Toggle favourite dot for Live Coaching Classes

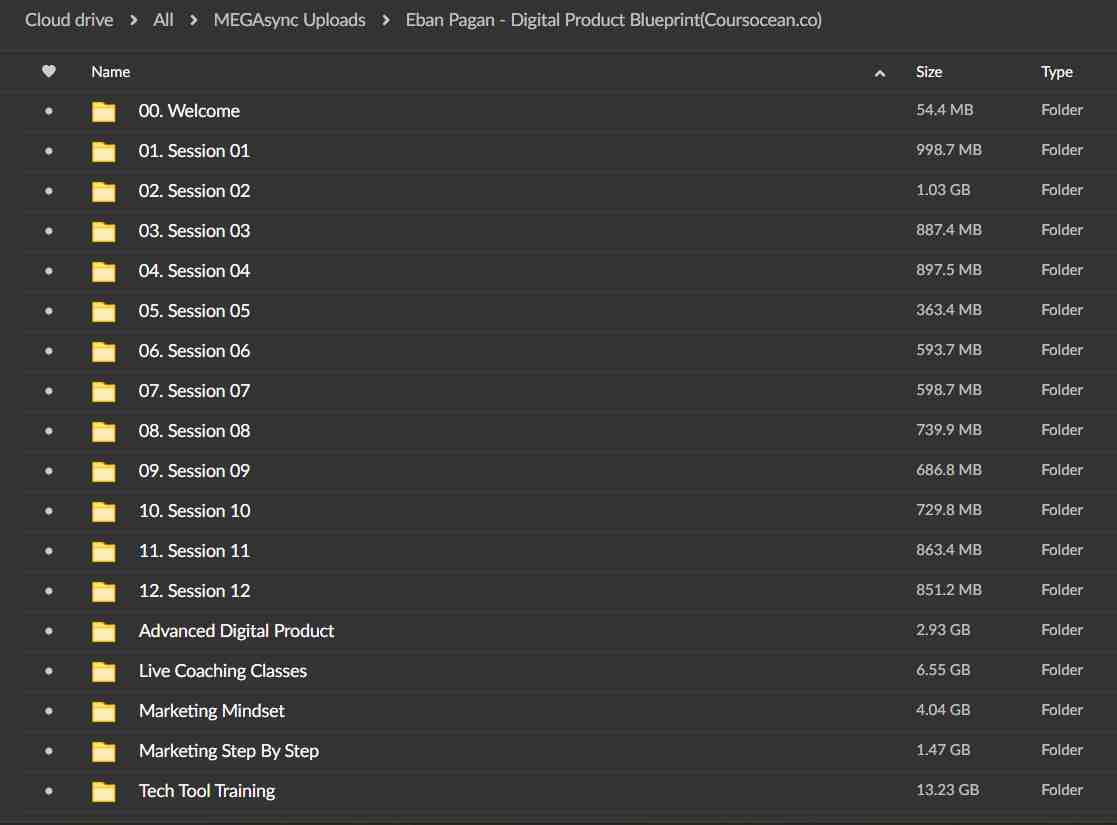point(48,671)
